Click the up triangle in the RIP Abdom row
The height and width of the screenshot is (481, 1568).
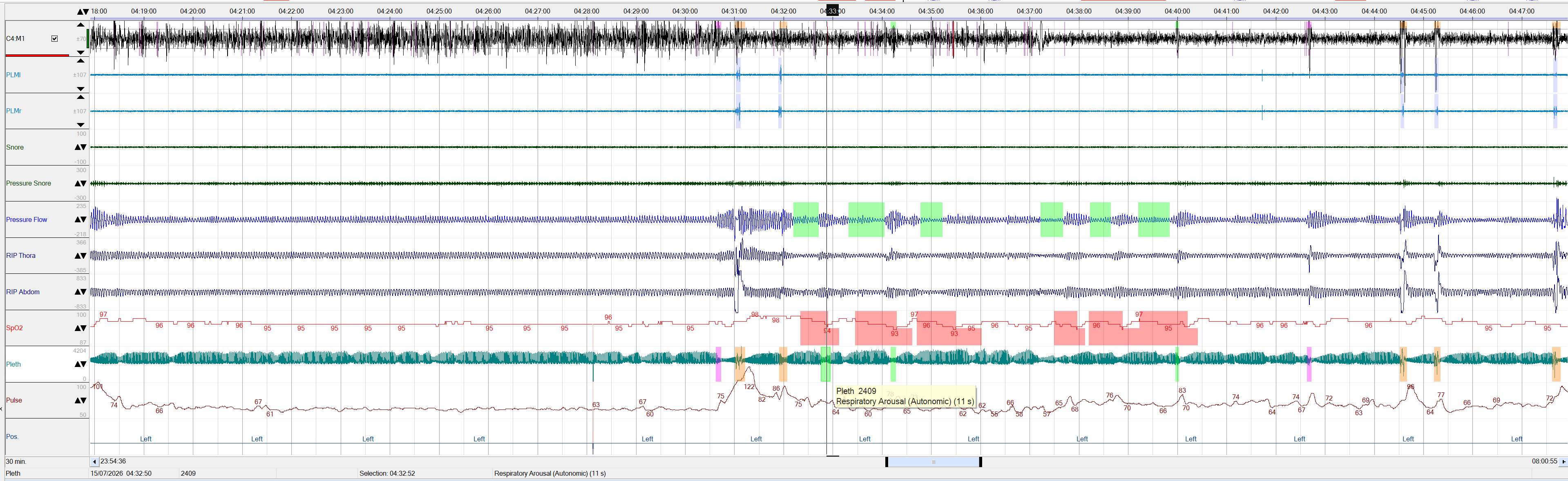point(77,292)
